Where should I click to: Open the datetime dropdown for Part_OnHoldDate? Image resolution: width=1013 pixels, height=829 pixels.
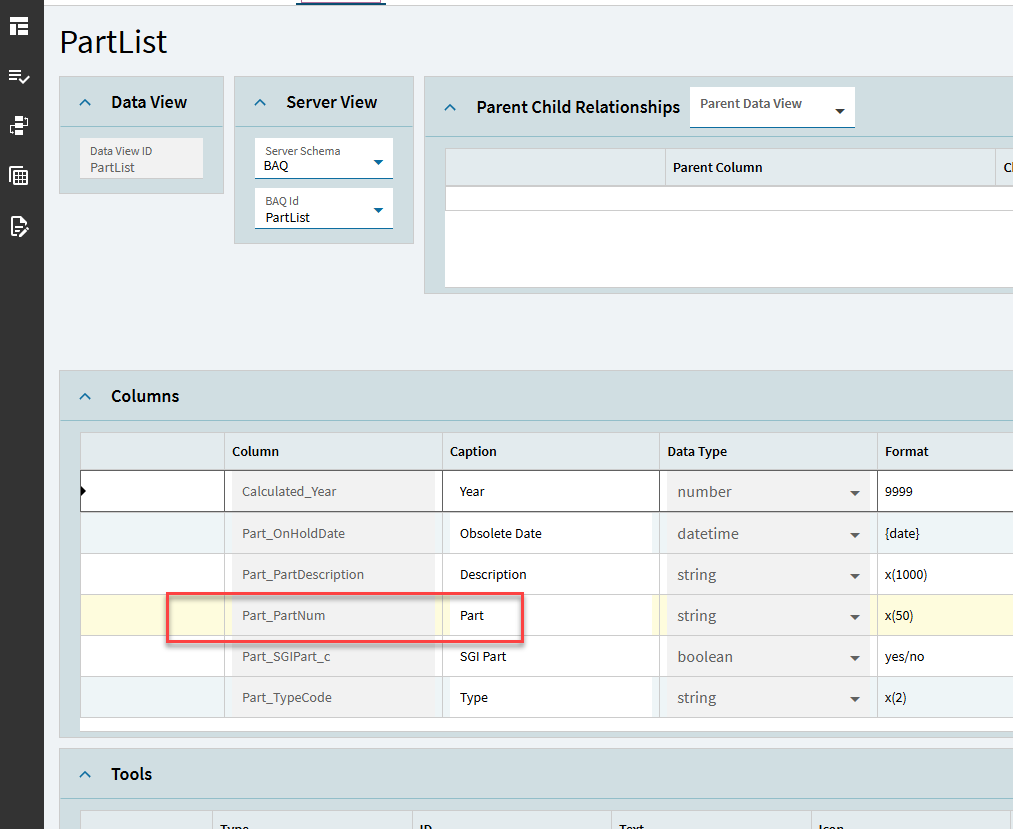point(855,533)
